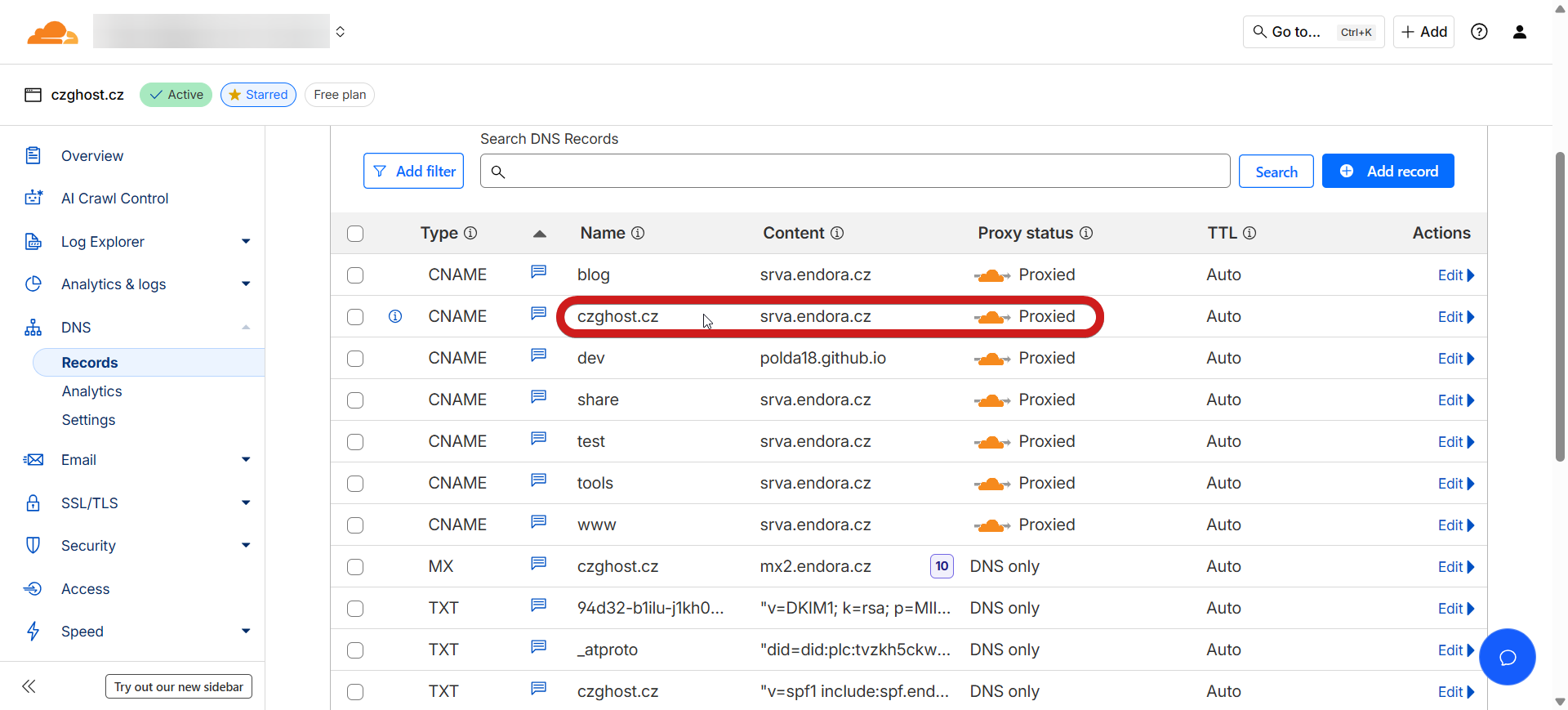Tick the select-all checkbox in the table header
The image size is (1568, 710).
coord(355,234)
